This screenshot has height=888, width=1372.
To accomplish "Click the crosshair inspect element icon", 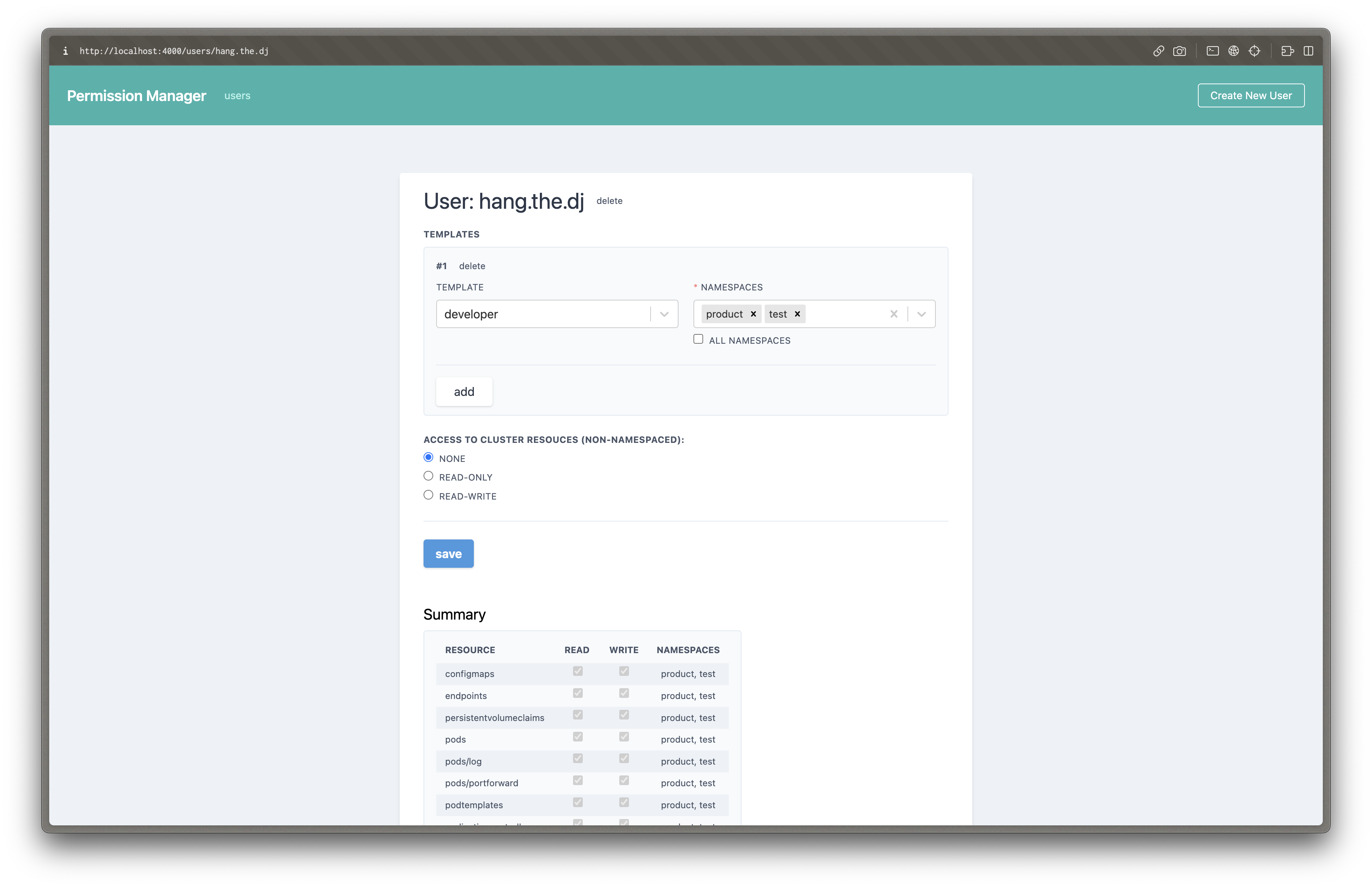I will pos(1255,51).
